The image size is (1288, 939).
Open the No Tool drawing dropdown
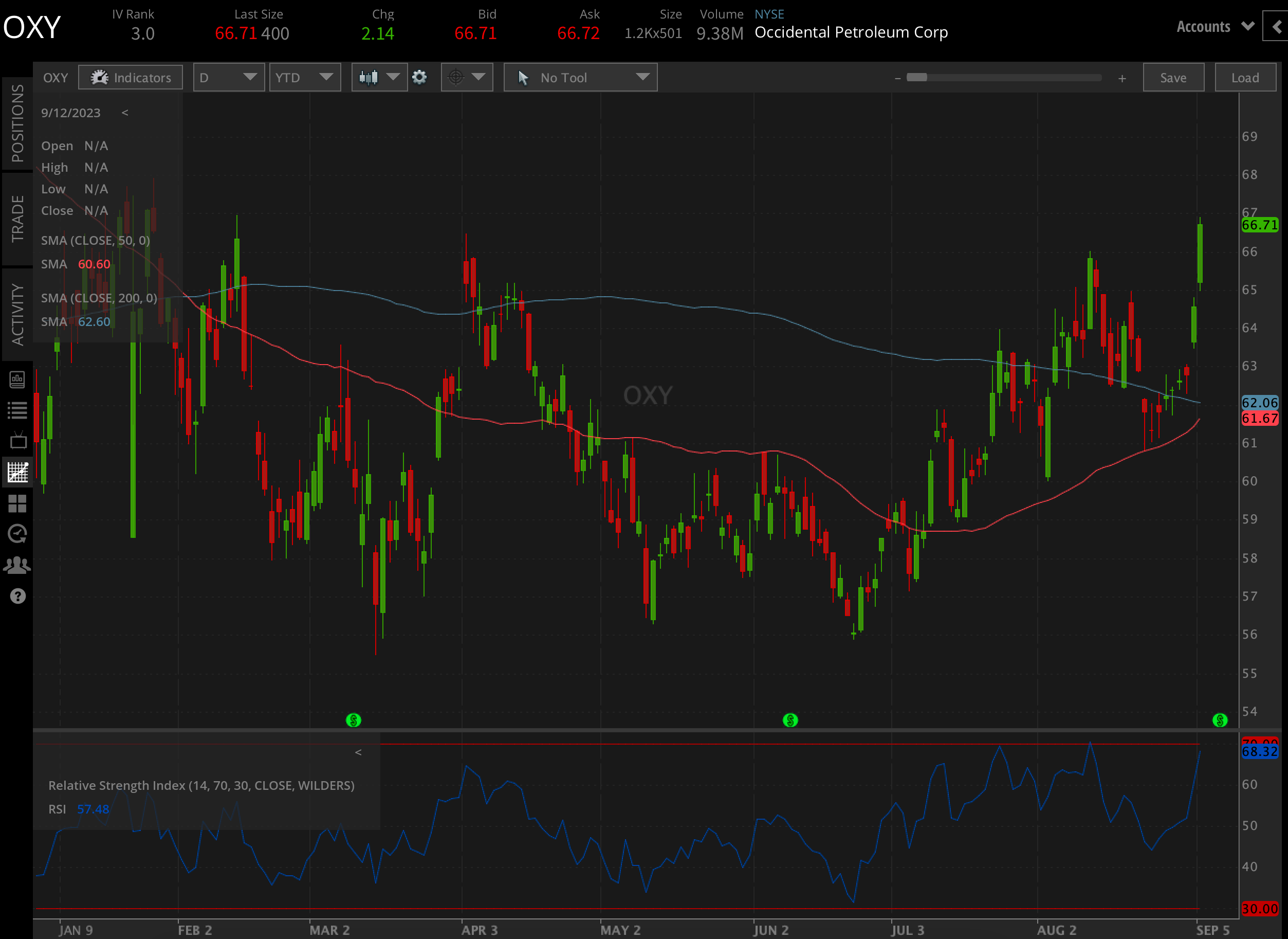[x=580, y=77]
